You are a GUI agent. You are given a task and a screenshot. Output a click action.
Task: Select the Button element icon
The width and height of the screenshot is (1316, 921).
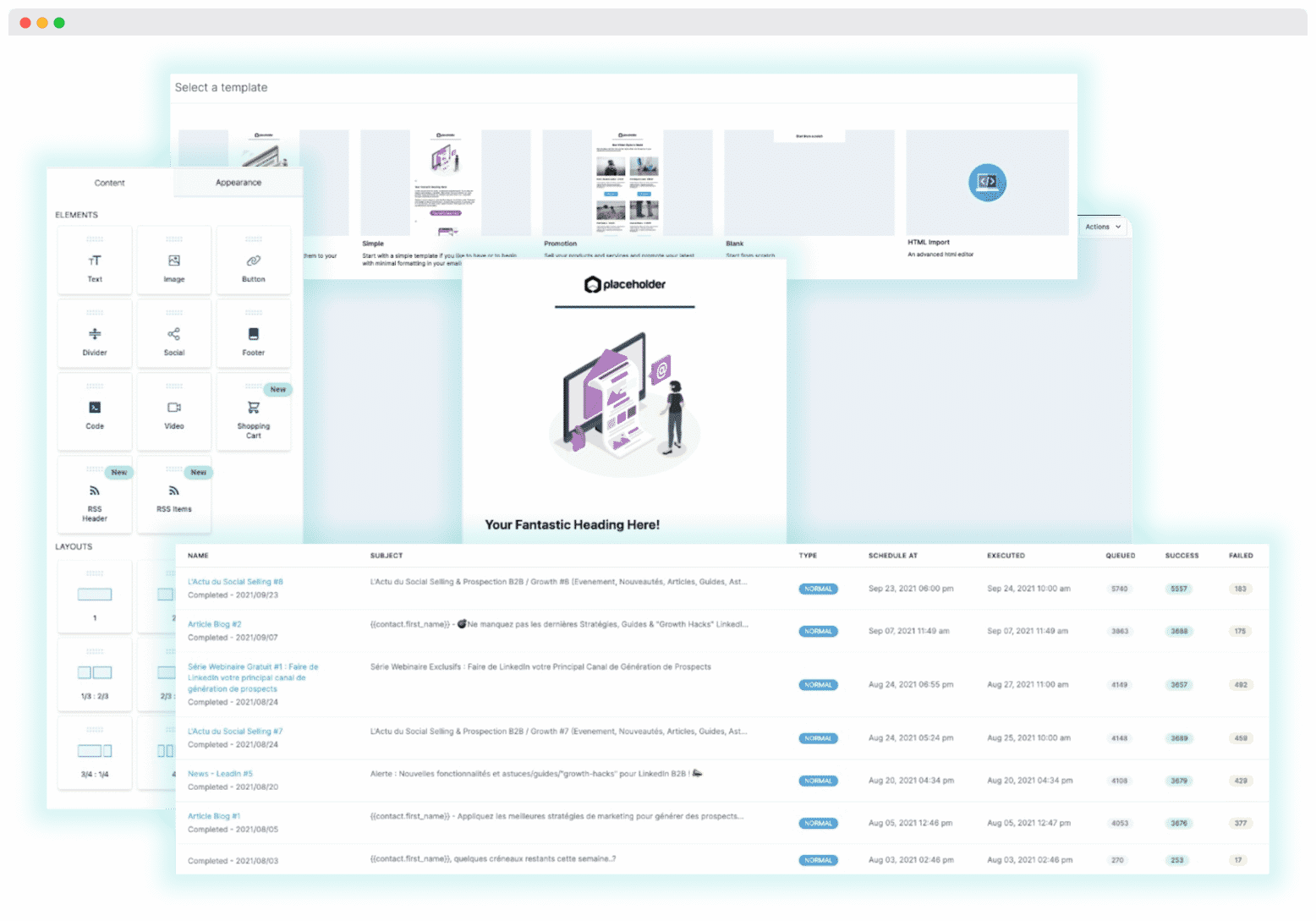[x=254, y=260]
